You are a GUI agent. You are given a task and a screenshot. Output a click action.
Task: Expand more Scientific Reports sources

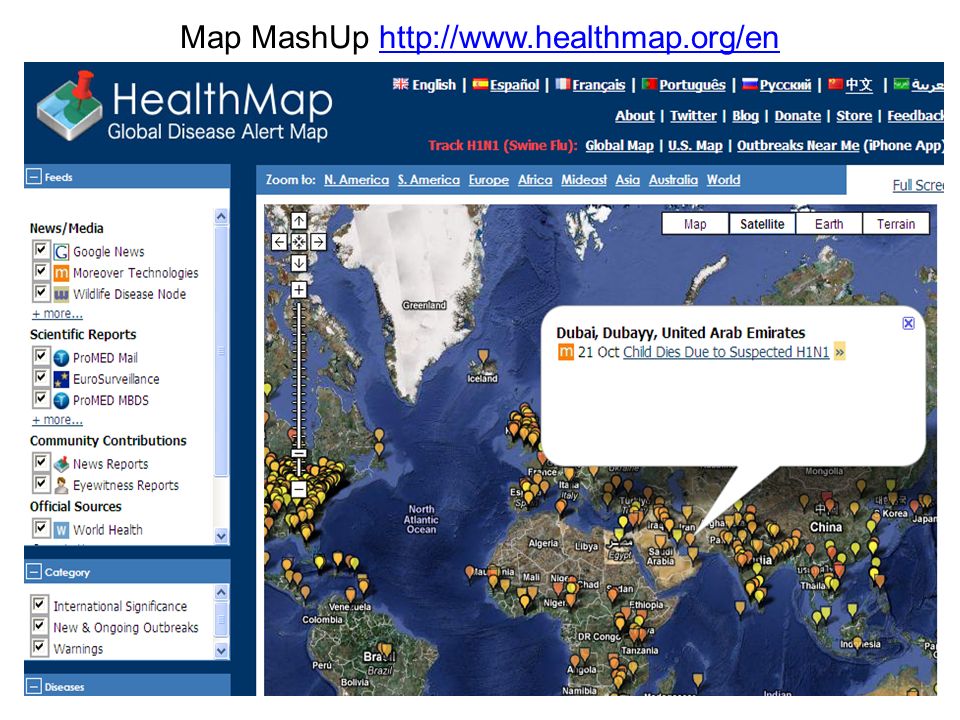(x=57, y=420)
